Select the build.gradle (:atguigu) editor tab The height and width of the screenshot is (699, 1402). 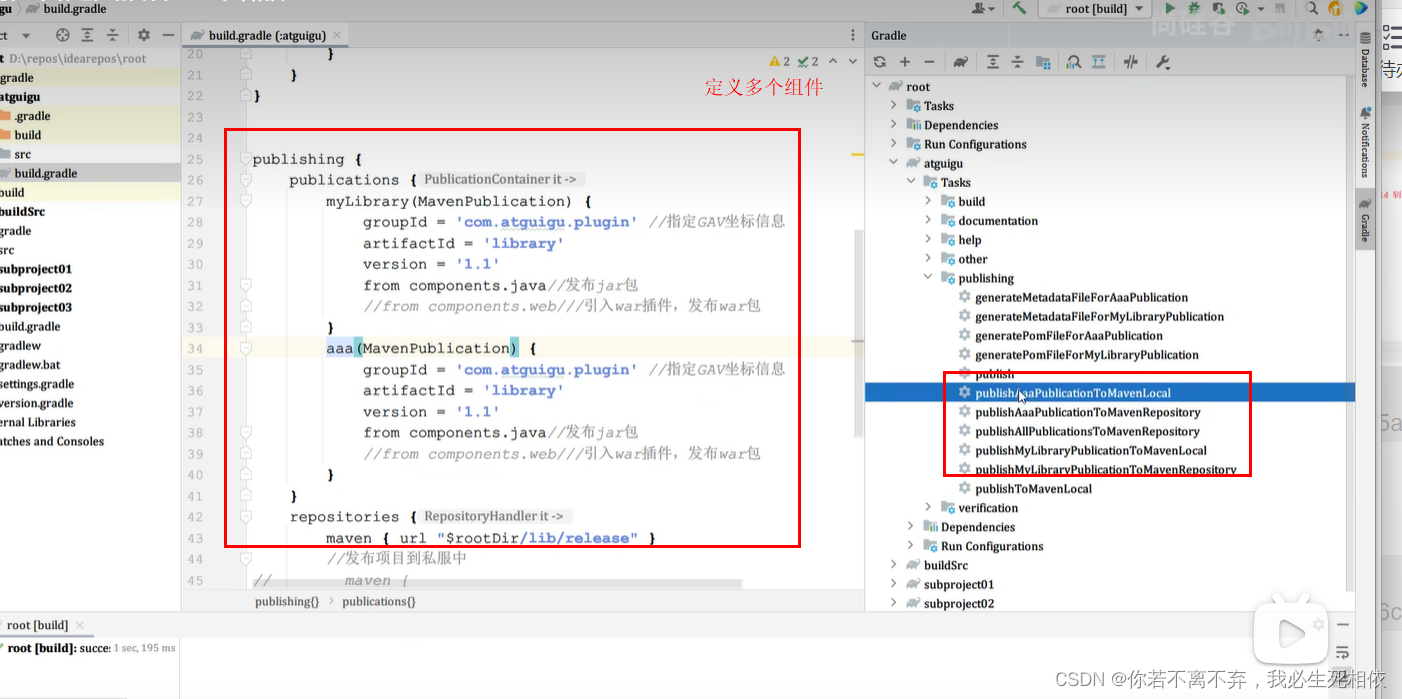(x=266, y=35)
